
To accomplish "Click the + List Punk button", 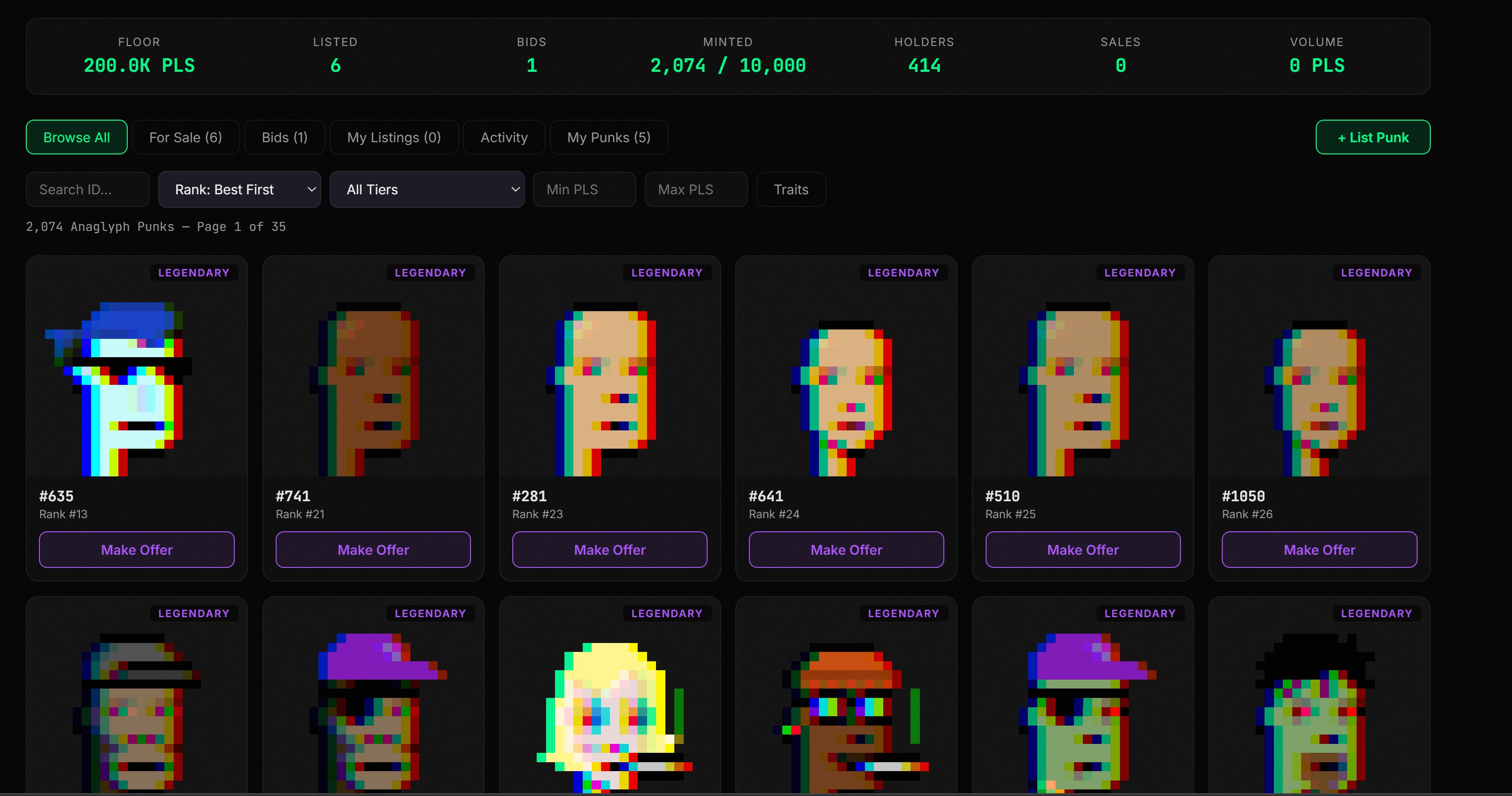I will coord(1372,137).
